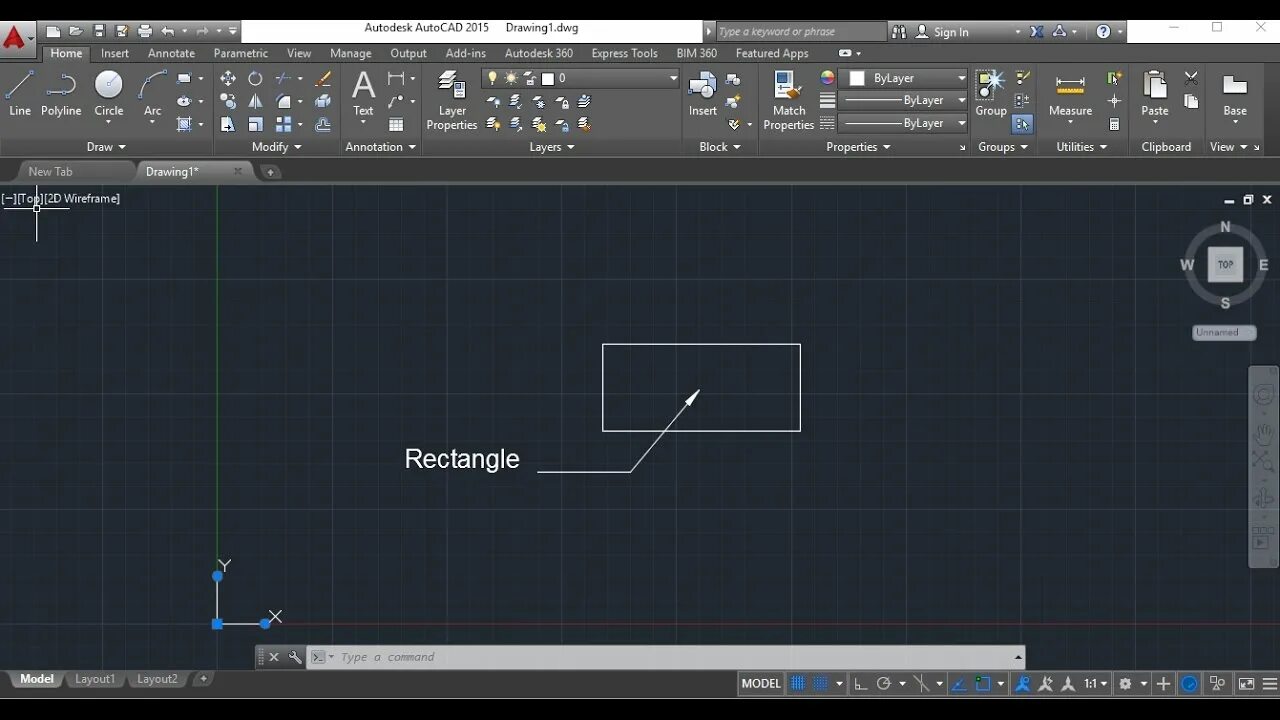Open the Layout1 tab
Viewport: 1280px width, 720px height.
click(x=95, y=679)
